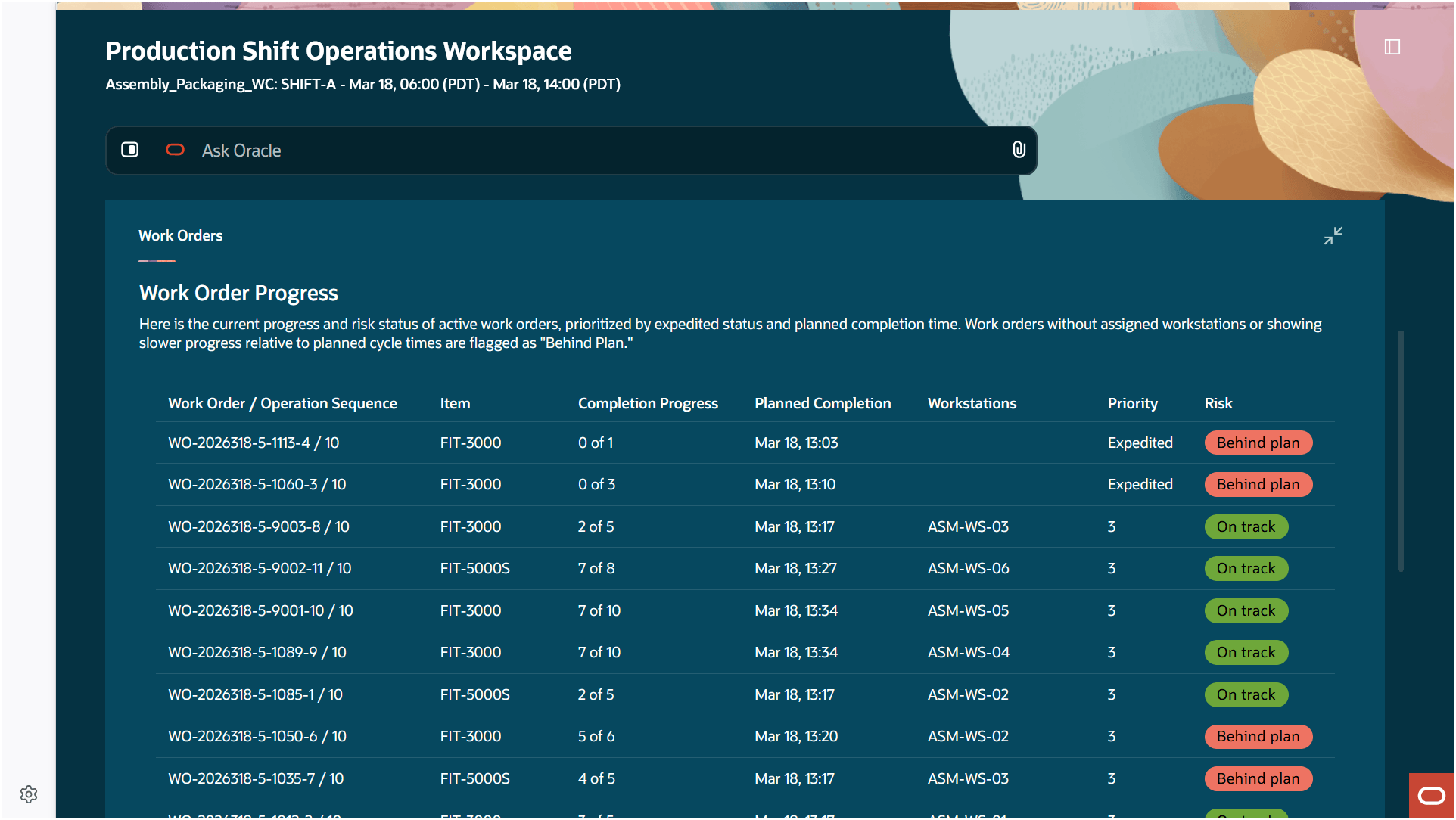This screenshot has width=1456, height=820.
Task: Open the panel layout icon at top right
Action: coord(1392,47)
